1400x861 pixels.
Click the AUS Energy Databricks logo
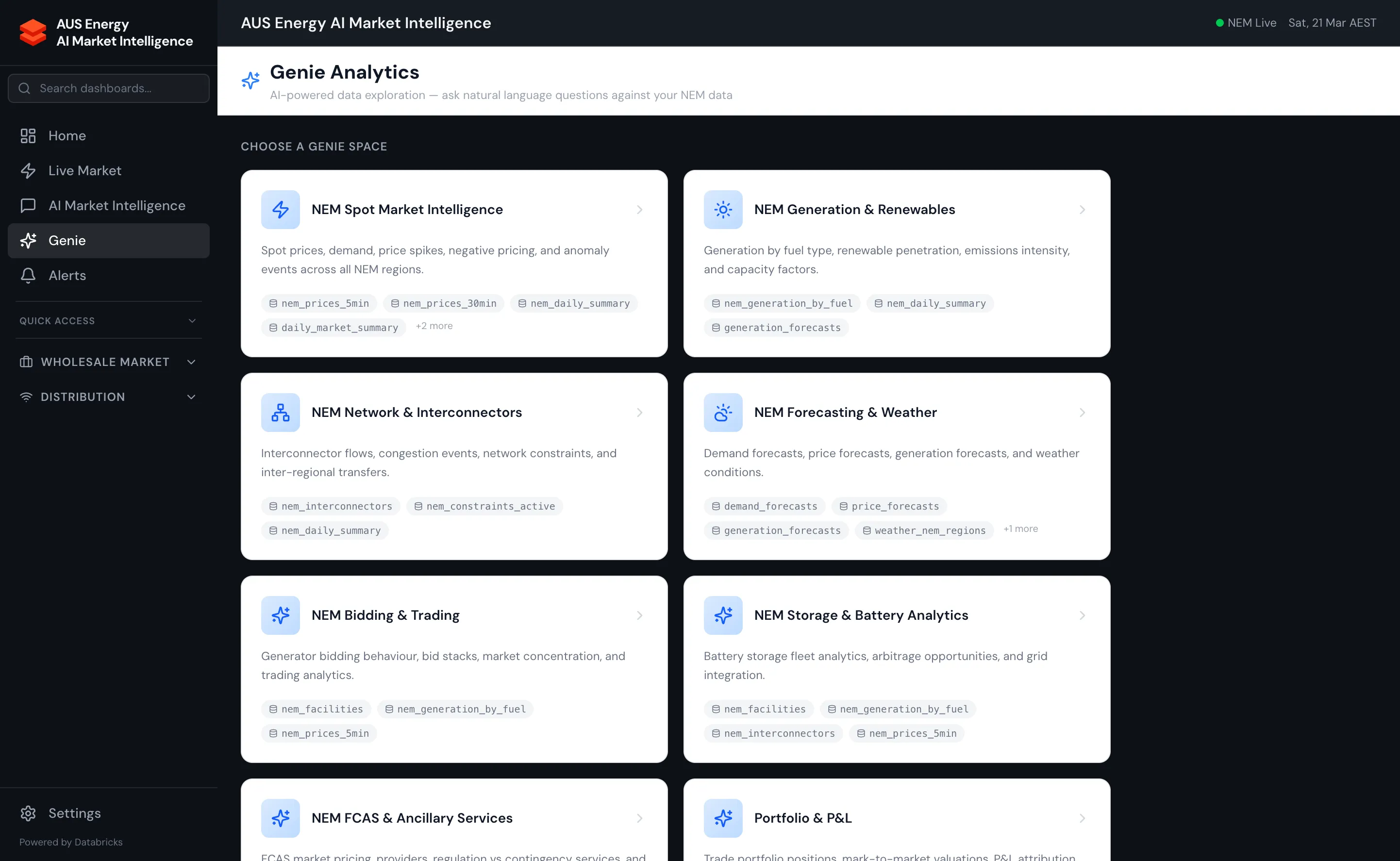pos(33,33)
